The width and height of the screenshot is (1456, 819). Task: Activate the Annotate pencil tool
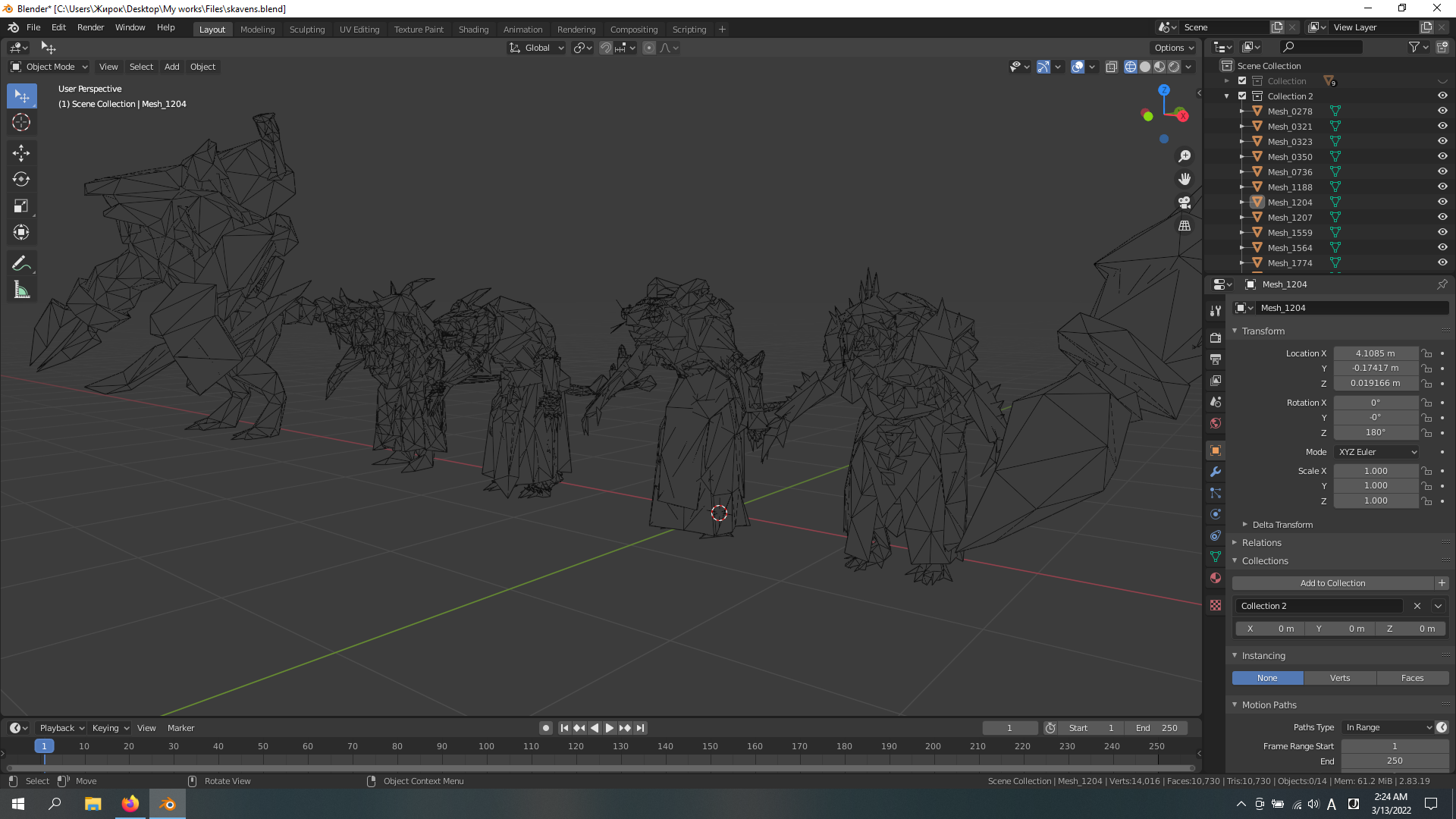pyautogui.click(x=21, y=263)
